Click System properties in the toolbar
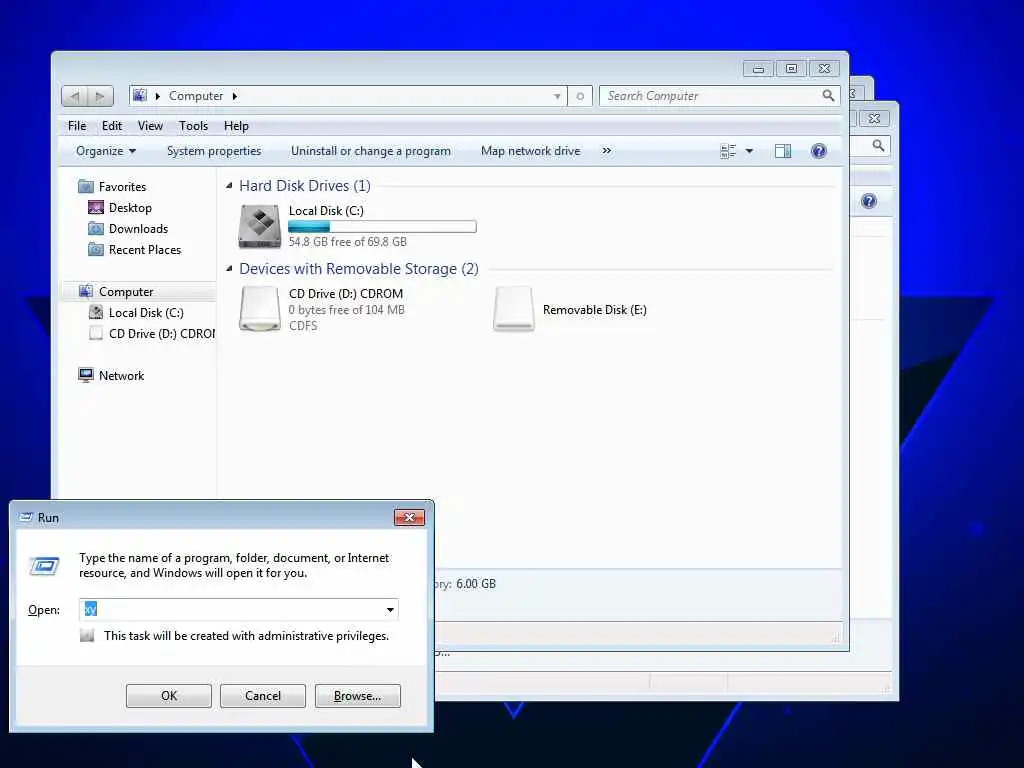 click(x=214, y=151)
